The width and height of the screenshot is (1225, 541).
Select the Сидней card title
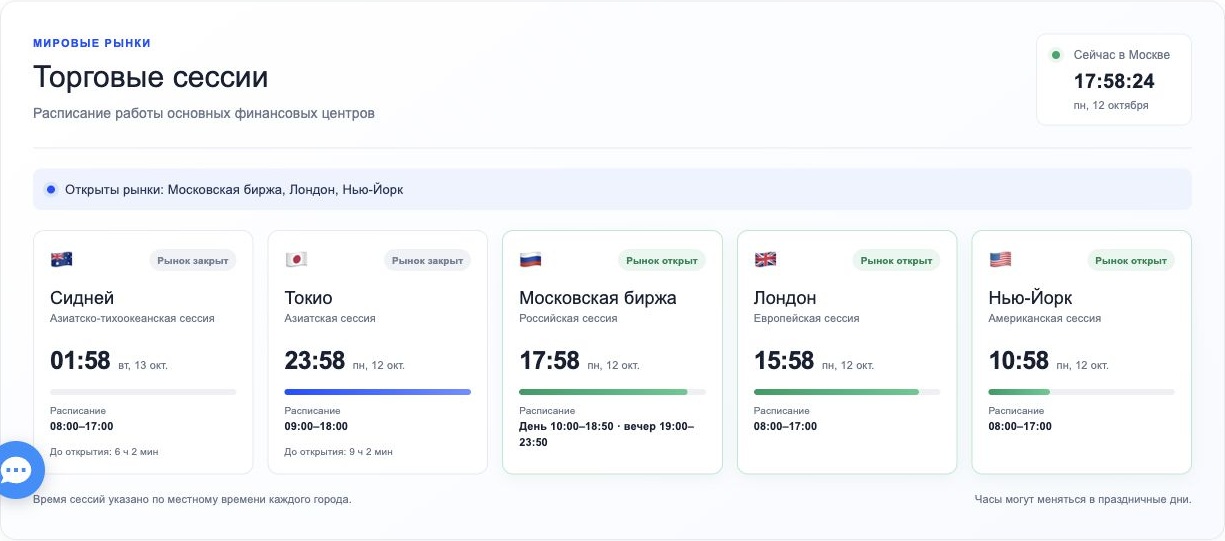pyautogui.click(x=82, y=298)
